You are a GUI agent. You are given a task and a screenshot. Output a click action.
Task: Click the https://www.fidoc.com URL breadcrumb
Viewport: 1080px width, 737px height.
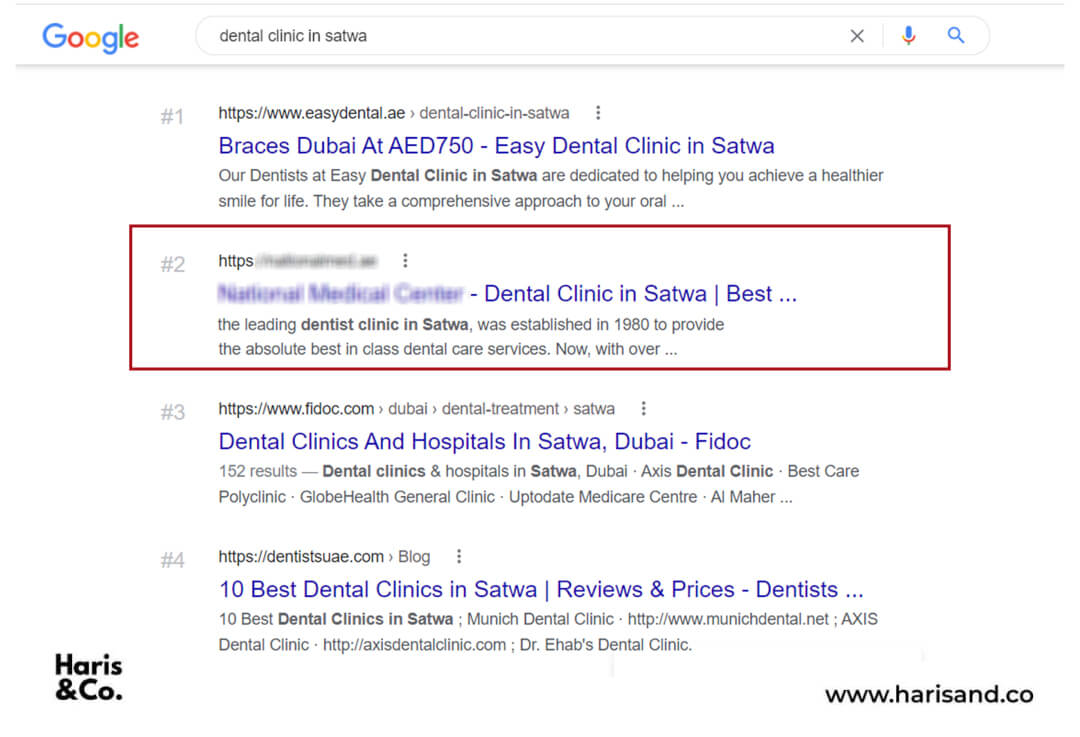[417, 409]
